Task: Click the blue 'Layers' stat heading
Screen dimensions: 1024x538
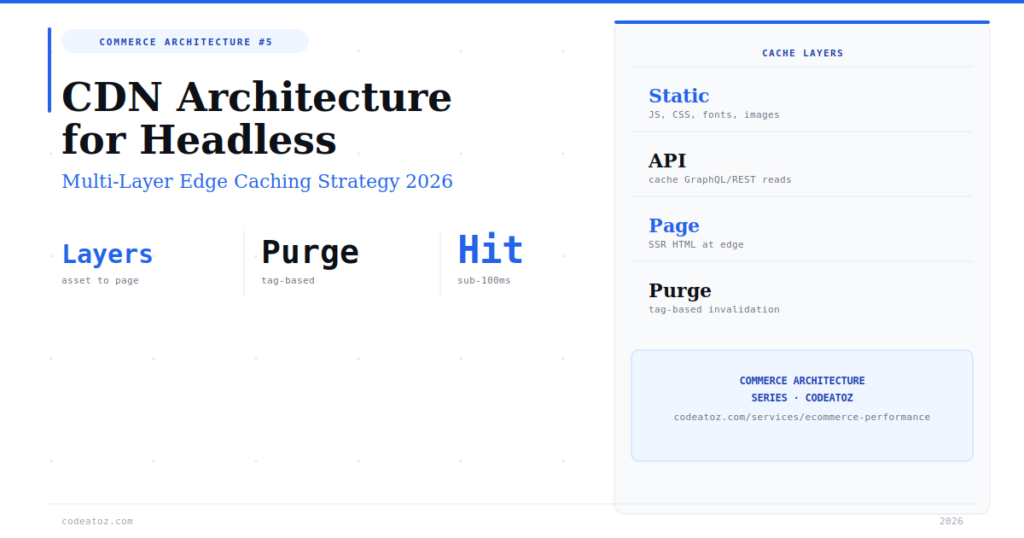Action: click(x=107, y=254)
